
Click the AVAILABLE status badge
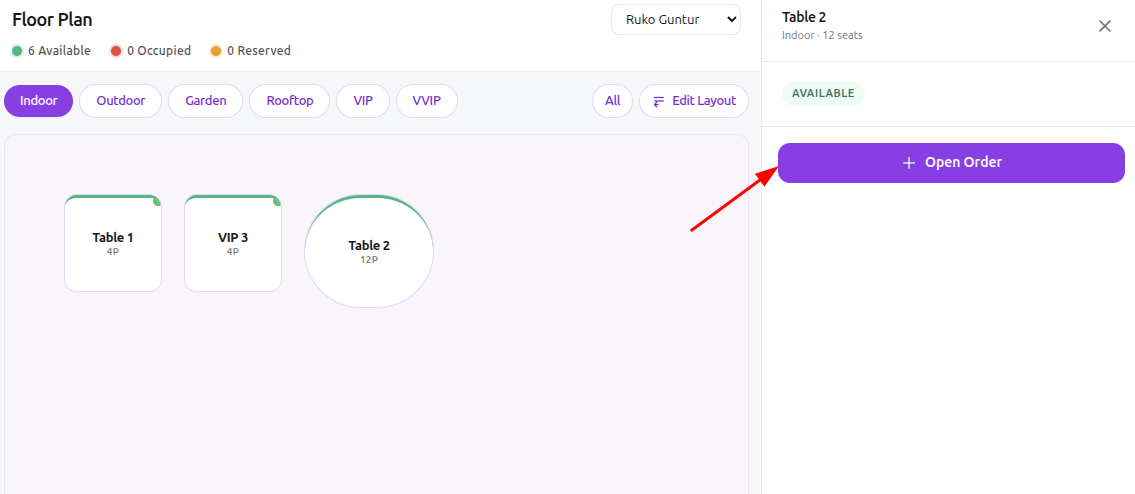coord(823,93)
